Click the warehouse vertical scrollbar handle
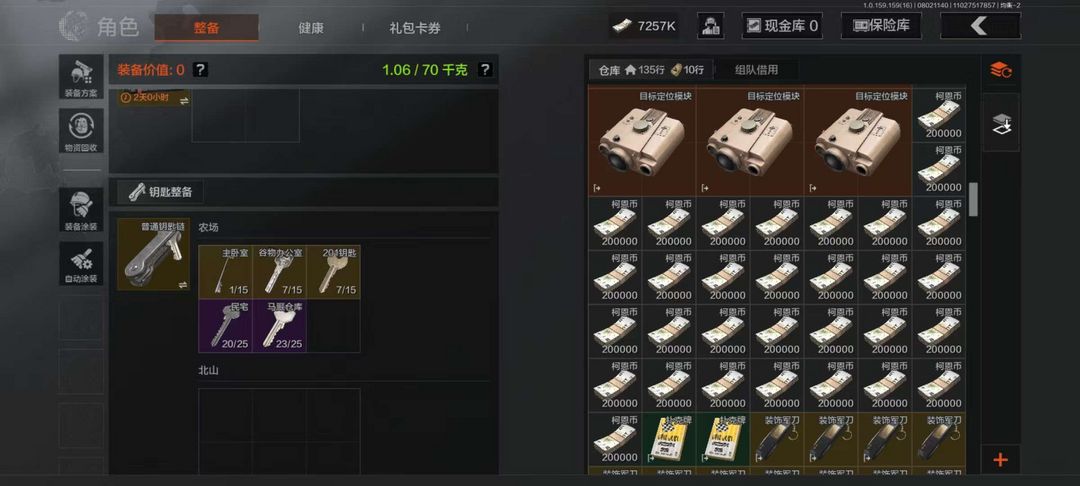The image size is (1080, 486). (973, 200)
